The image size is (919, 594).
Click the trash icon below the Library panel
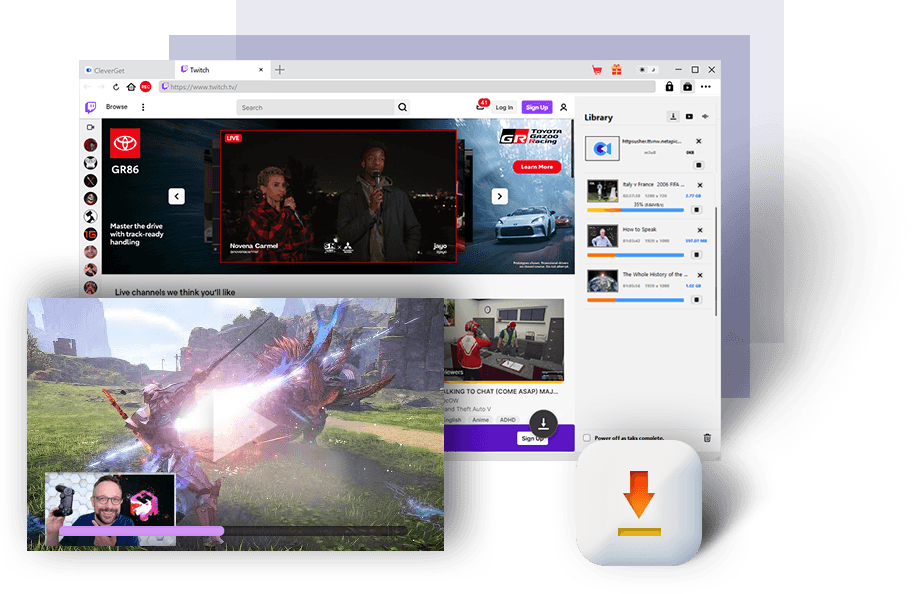tap(709, 438)
